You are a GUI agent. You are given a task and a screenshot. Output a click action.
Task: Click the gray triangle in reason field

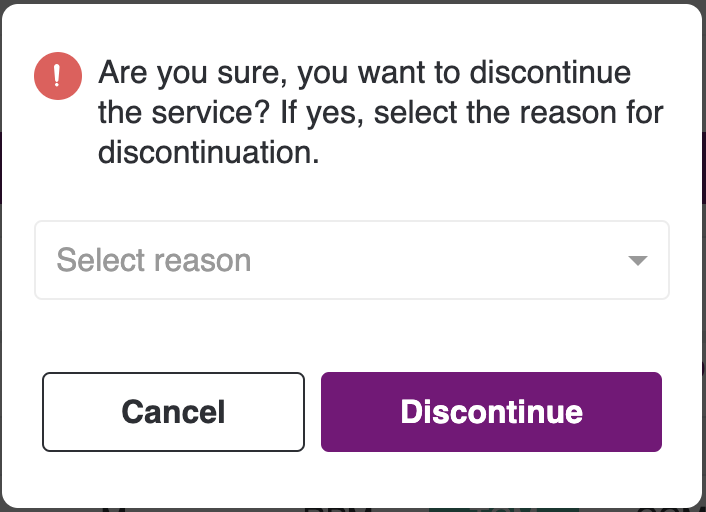[638, 260]
